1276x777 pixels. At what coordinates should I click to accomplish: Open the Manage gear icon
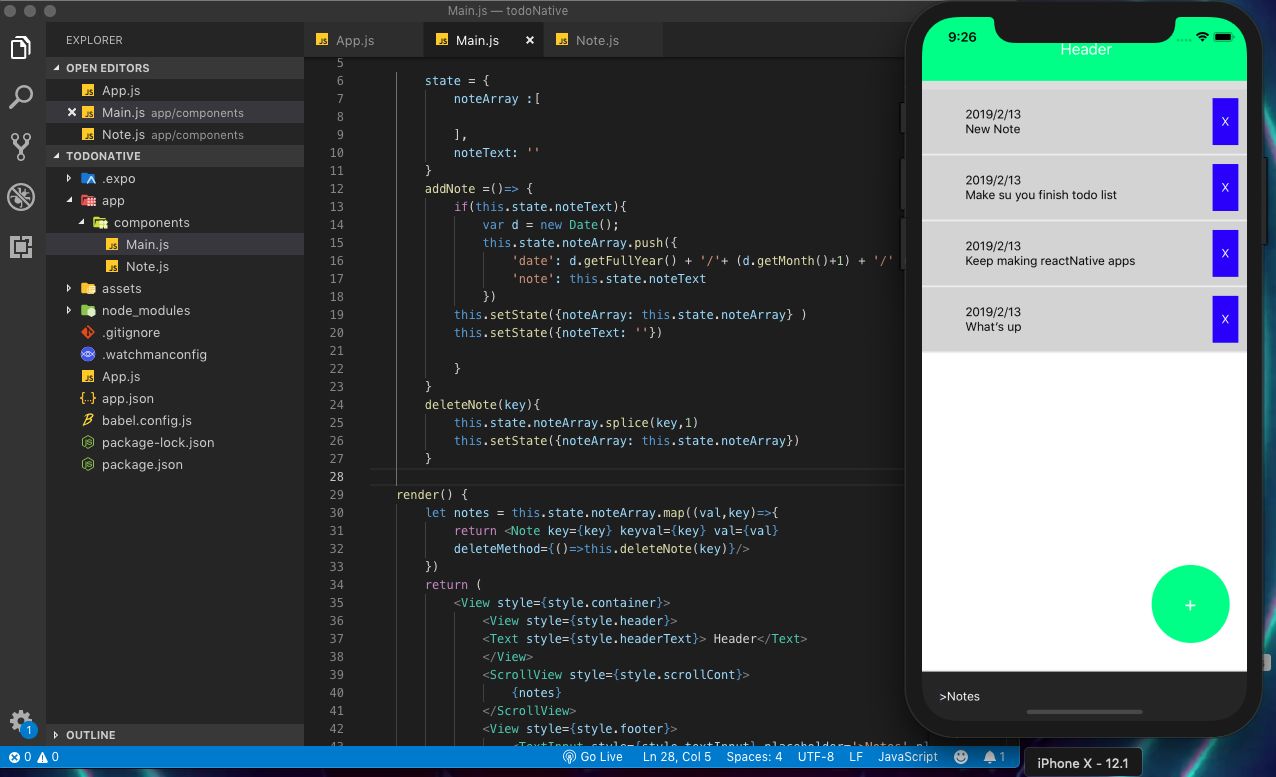pos(20,721)
